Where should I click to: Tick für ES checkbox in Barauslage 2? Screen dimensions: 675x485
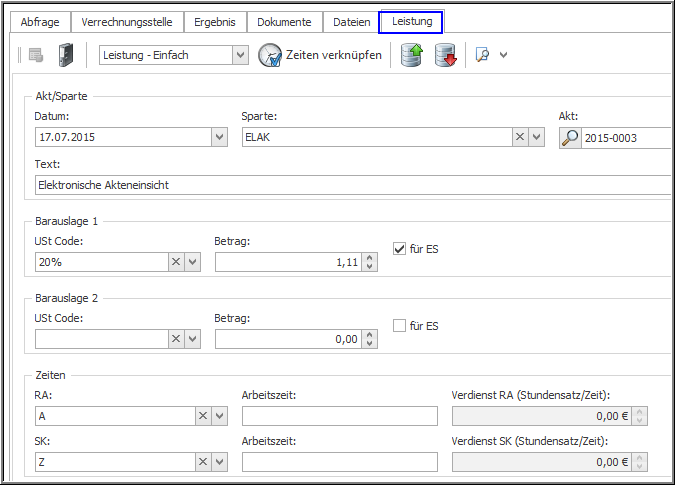[399, 326]
